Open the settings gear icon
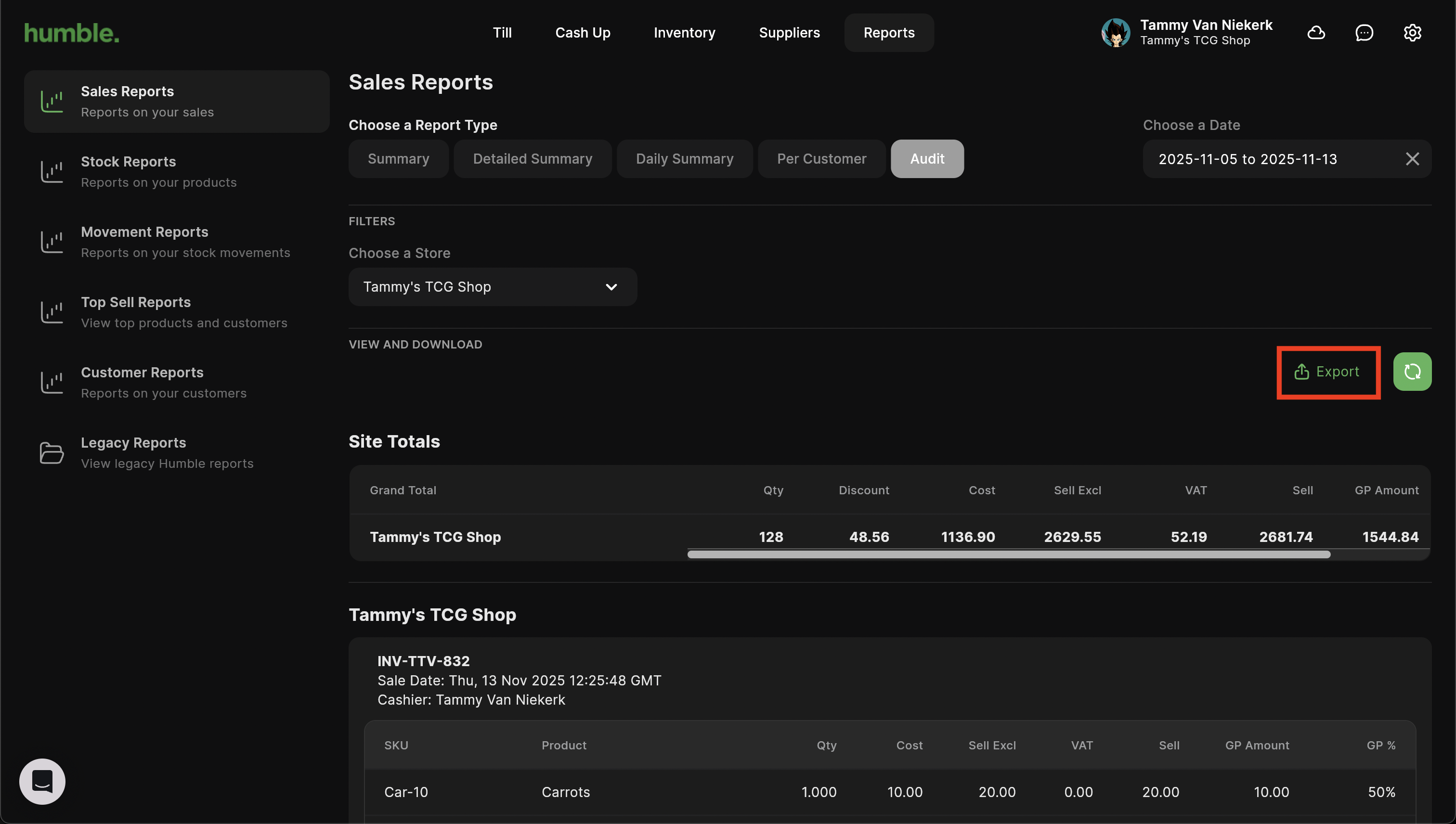Viewport: 1456px width, 824px height. (1412, 33)
